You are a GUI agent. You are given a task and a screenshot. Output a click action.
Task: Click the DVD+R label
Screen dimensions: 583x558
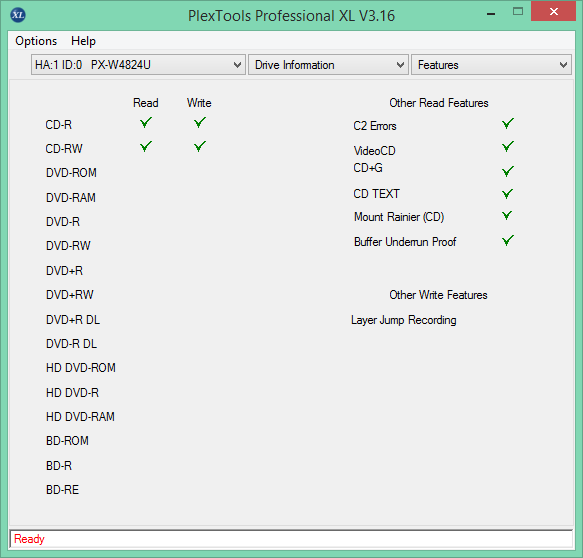64,271
